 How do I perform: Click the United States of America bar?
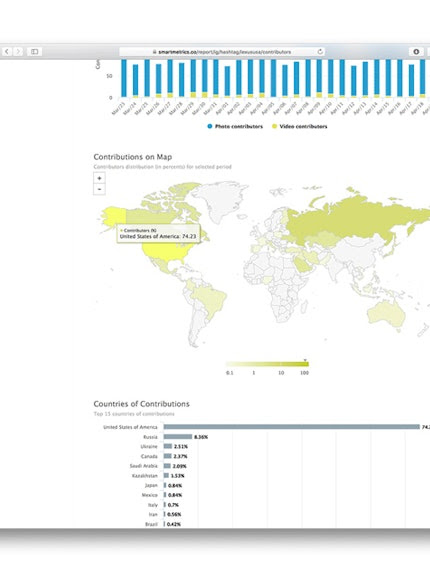click(292, 427)
